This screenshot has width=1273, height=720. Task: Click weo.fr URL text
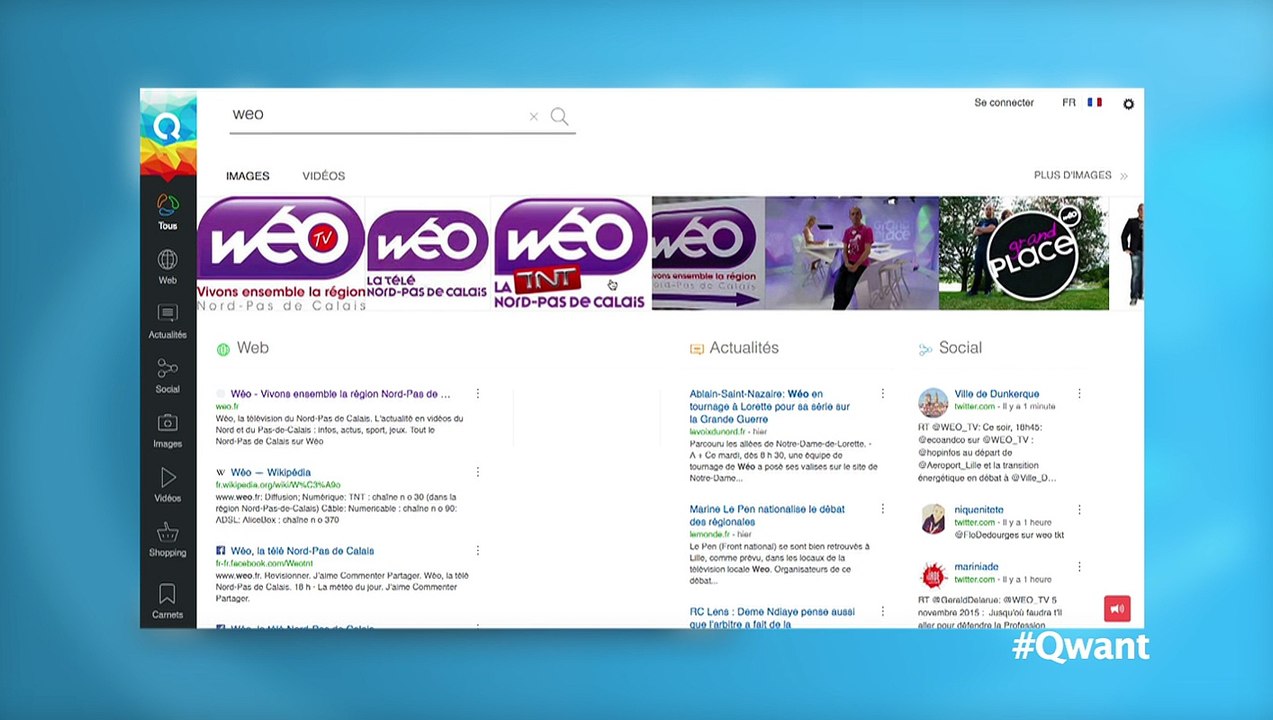[227, 407]
